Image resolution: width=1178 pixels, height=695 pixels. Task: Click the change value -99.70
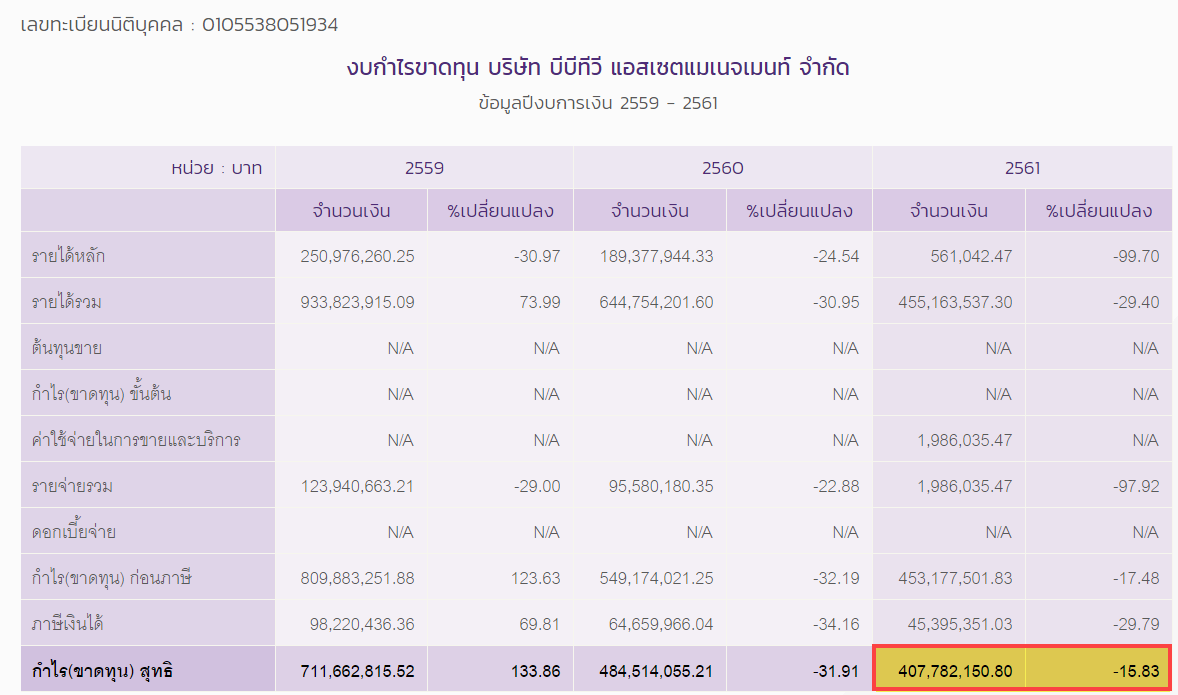click(x=1136, y=256)
